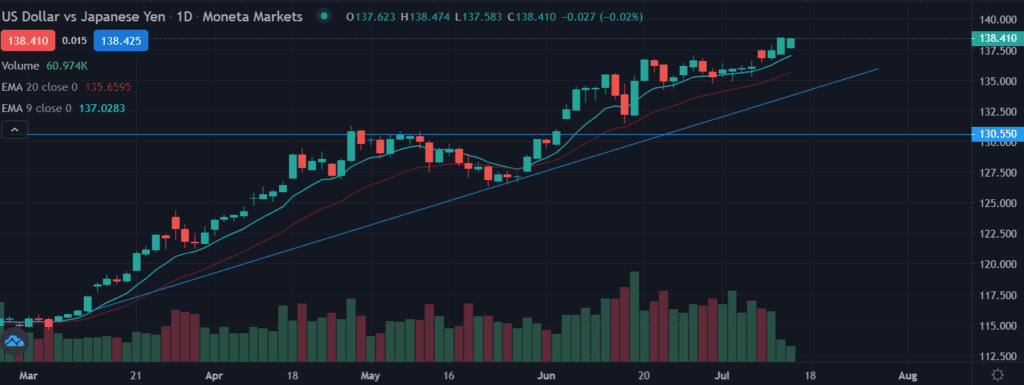Select the EMA 9 close indicator label
The height and width of the screenshot is (385, 1024).
point(37,107)
